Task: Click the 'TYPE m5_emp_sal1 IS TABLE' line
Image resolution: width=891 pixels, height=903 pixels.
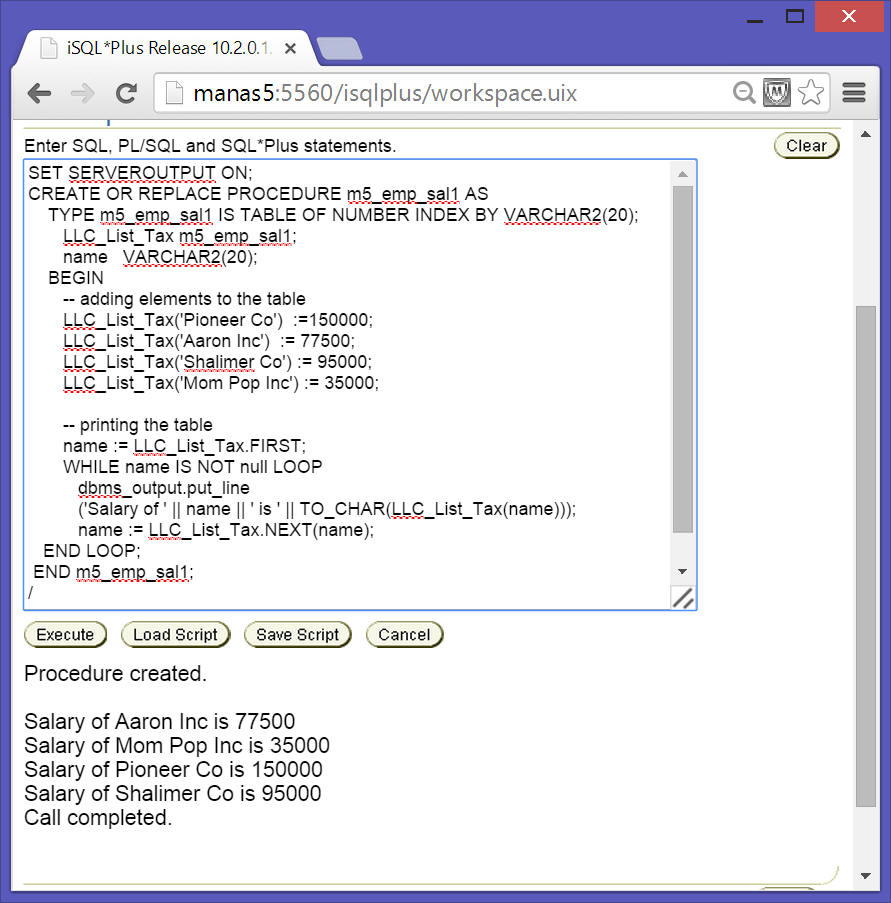Action: 343,215
